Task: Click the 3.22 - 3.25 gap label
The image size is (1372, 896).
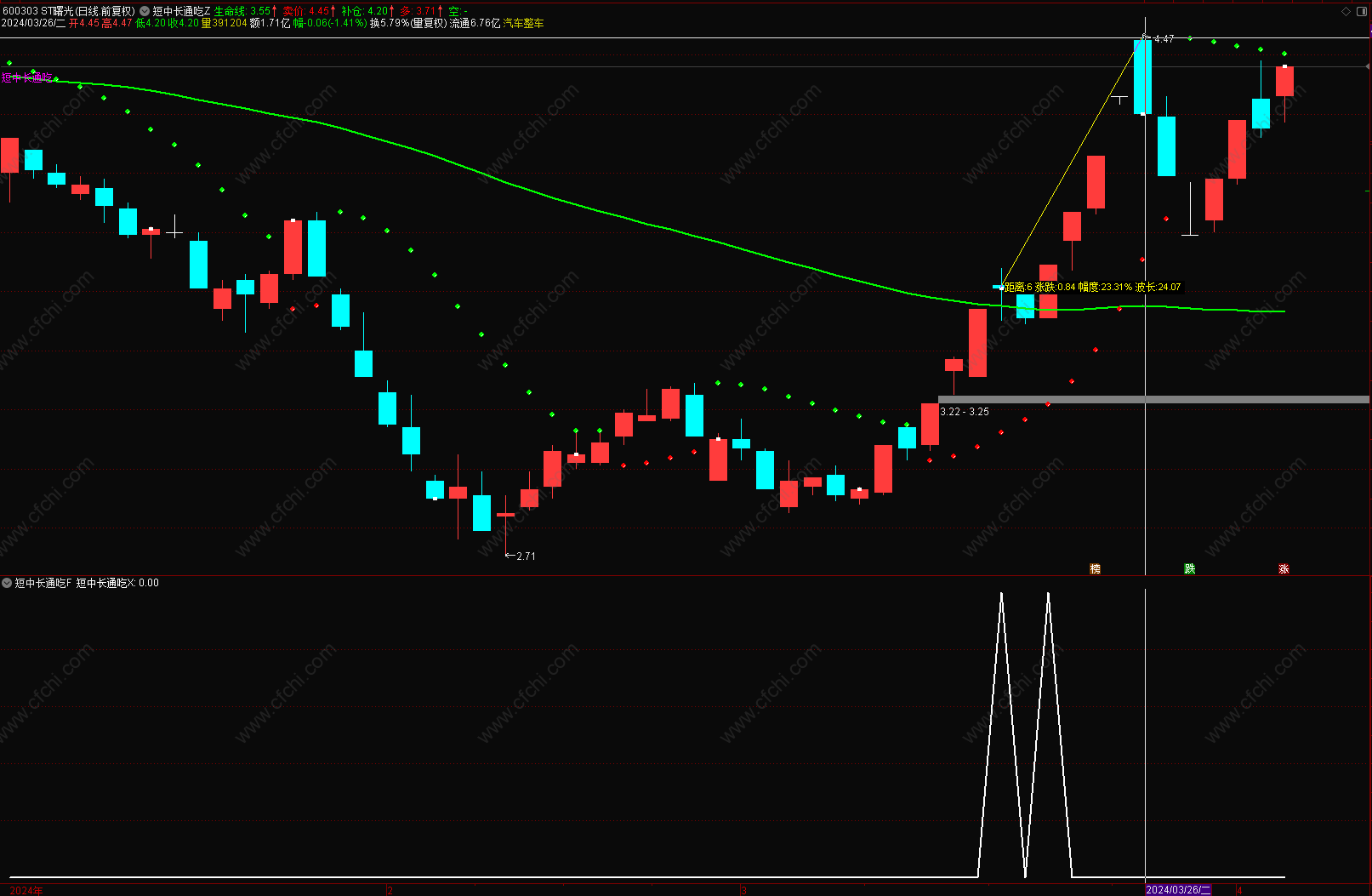Action: tap(965, 412)
